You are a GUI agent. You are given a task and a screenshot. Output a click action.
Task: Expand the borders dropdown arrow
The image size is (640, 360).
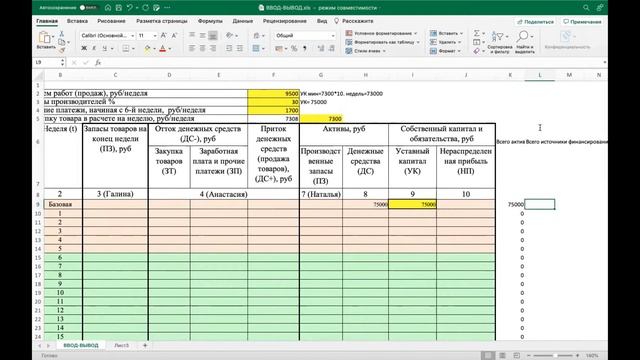click(x=133, y=49)
